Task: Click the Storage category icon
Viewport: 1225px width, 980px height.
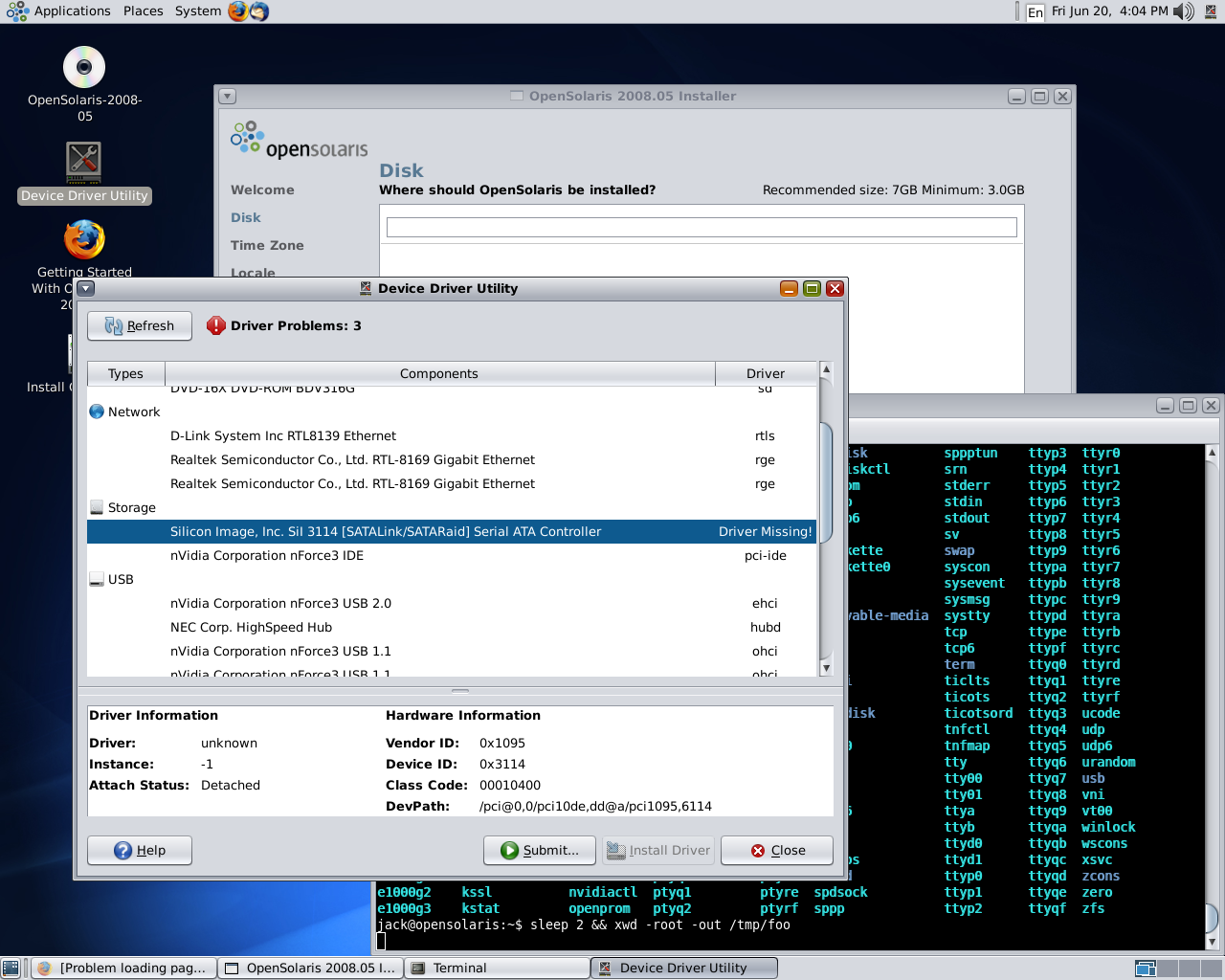Action: coord(96,507)
